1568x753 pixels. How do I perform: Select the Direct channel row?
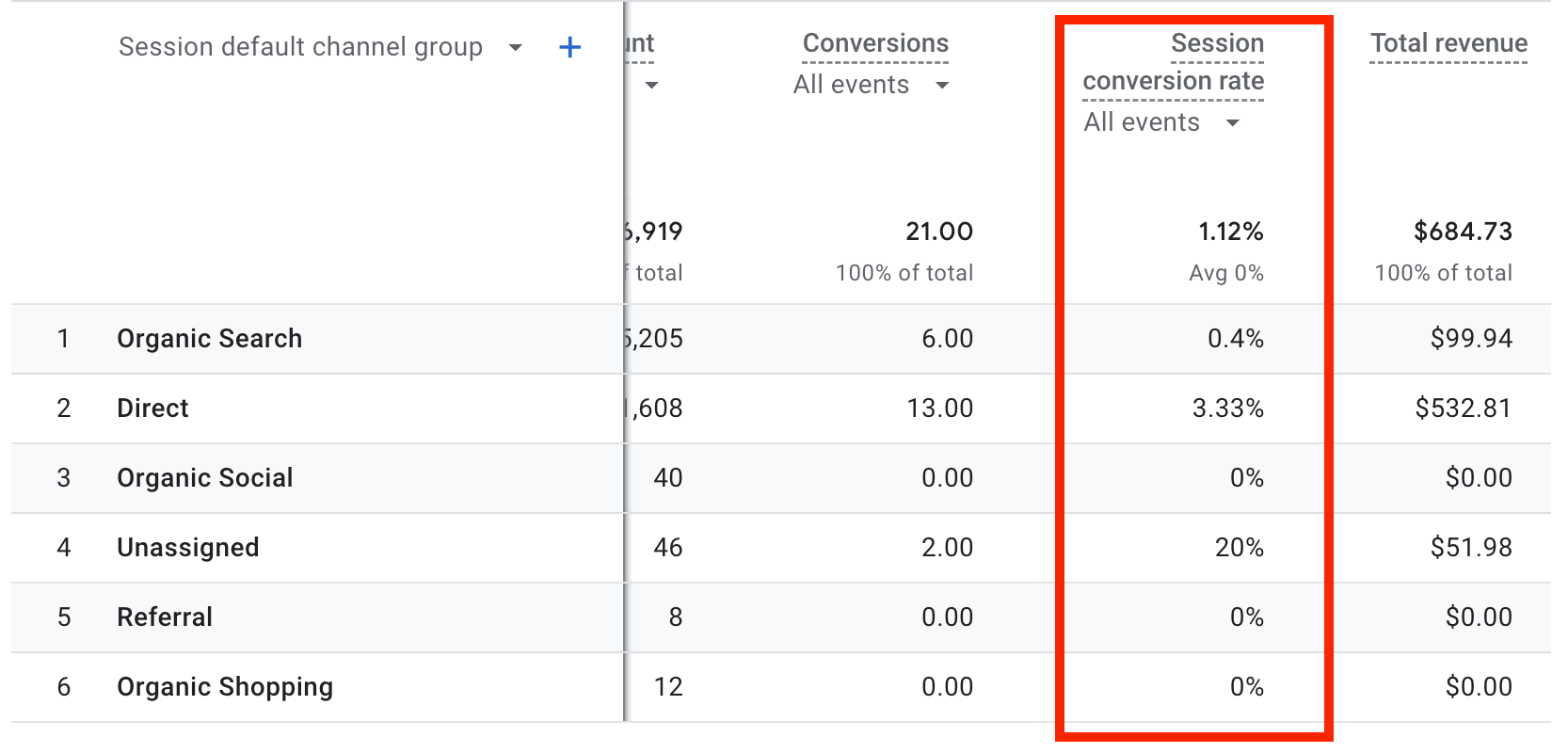coord(152,409)
